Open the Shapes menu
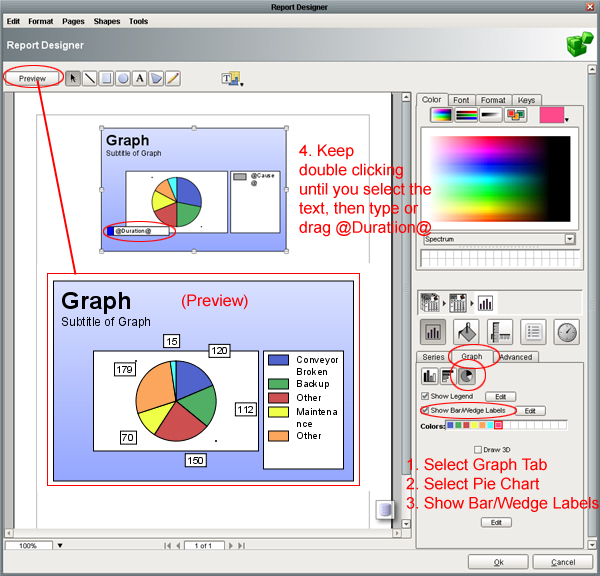Image resolution: width=600 pixels, height=576 pixels. coord(107,21)
